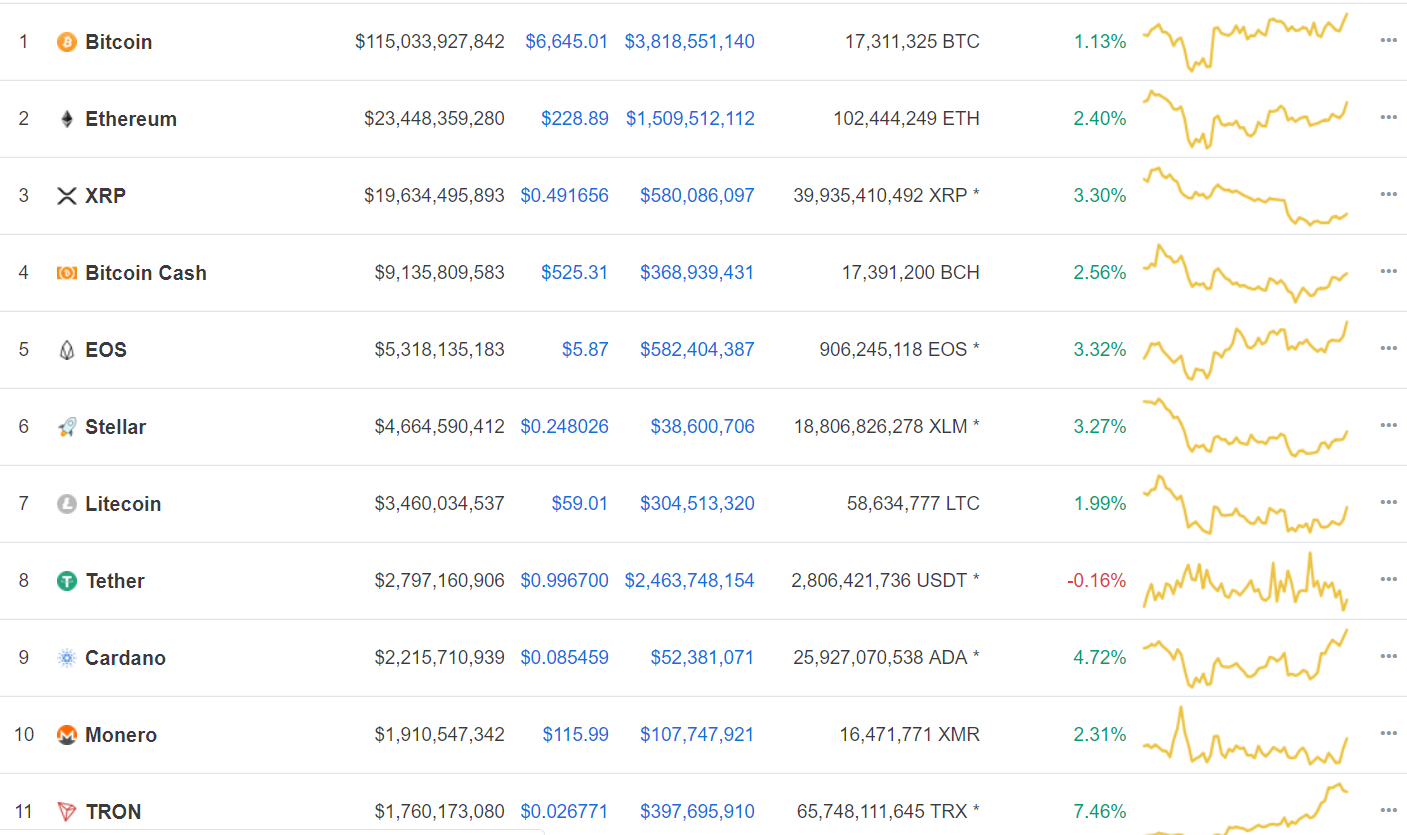This screenshot has width=1407, height=835.
Task: Open the more options menu for Ethereum
Action: click(x=1388, y=118)
